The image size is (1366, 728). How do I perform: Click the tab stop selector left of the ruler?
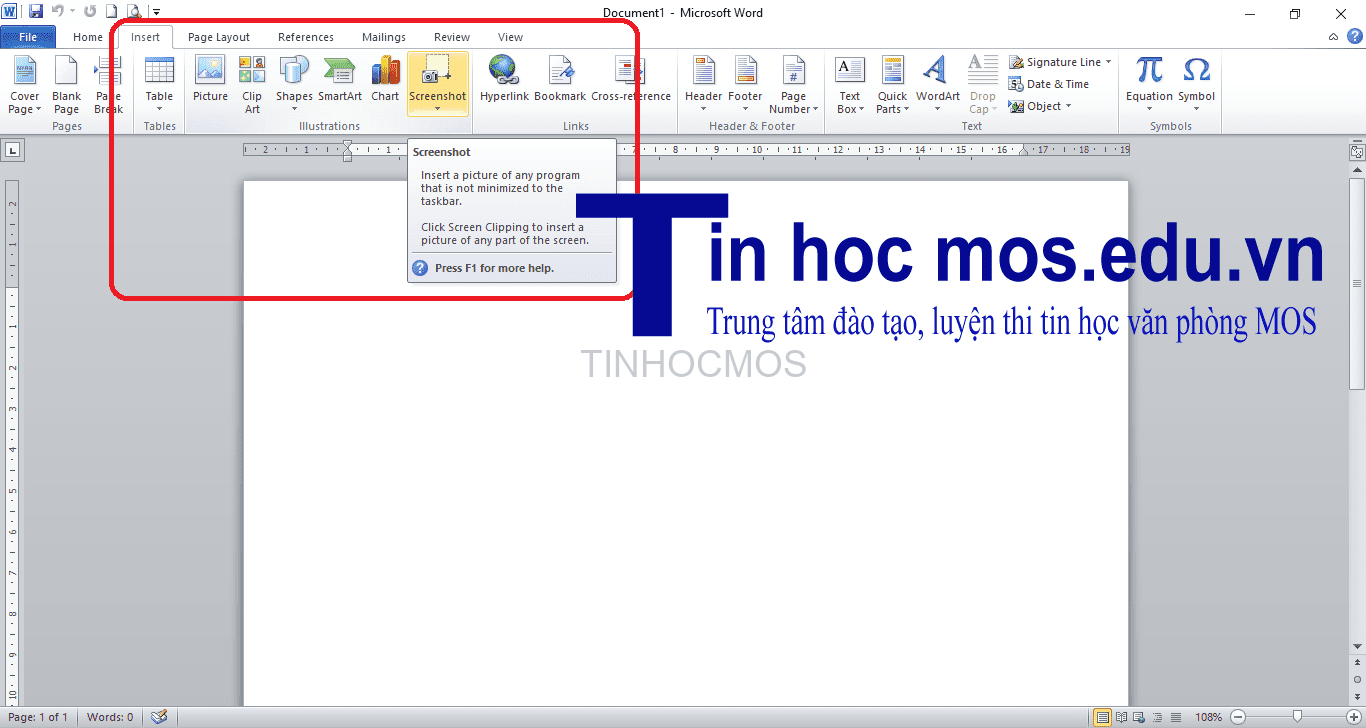pos(13,150)
